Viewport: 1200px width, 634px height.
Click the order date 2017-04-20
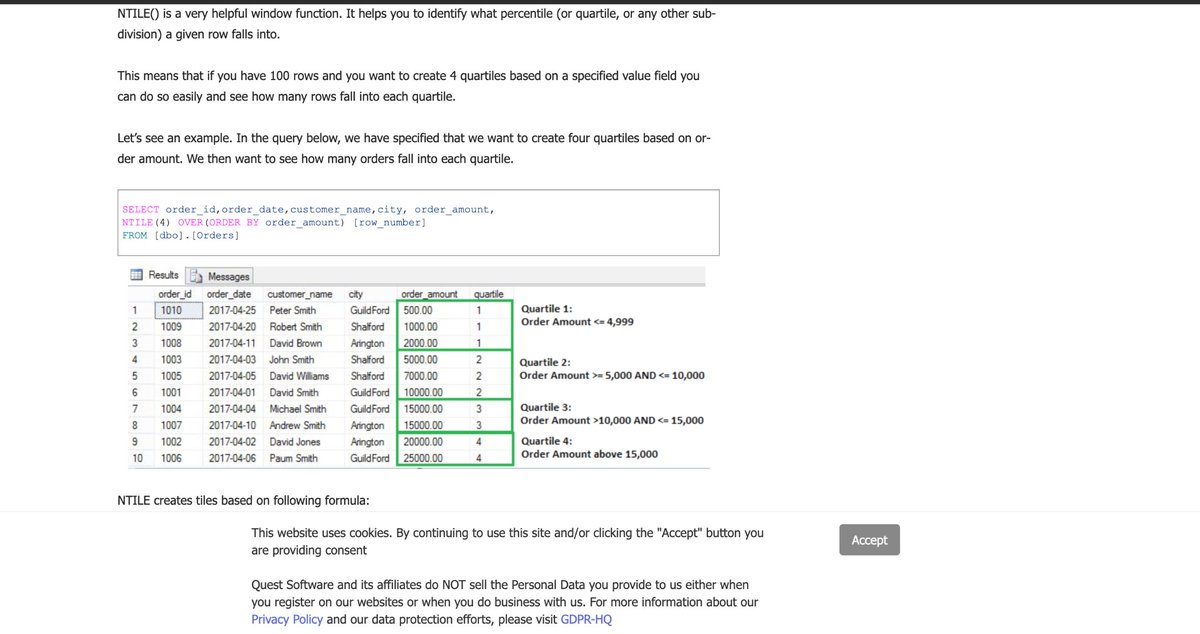coord(232,327)
